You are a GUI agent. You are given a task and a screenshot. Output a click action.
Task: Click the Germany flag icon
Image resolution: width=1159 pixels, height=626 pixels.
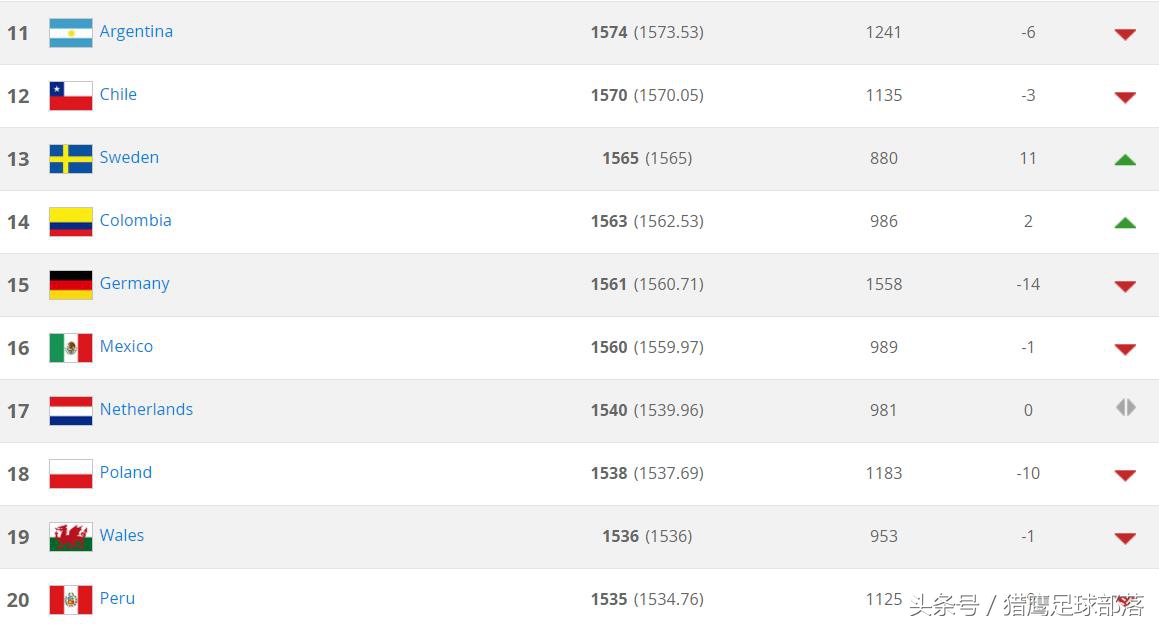tap(71, 285)
